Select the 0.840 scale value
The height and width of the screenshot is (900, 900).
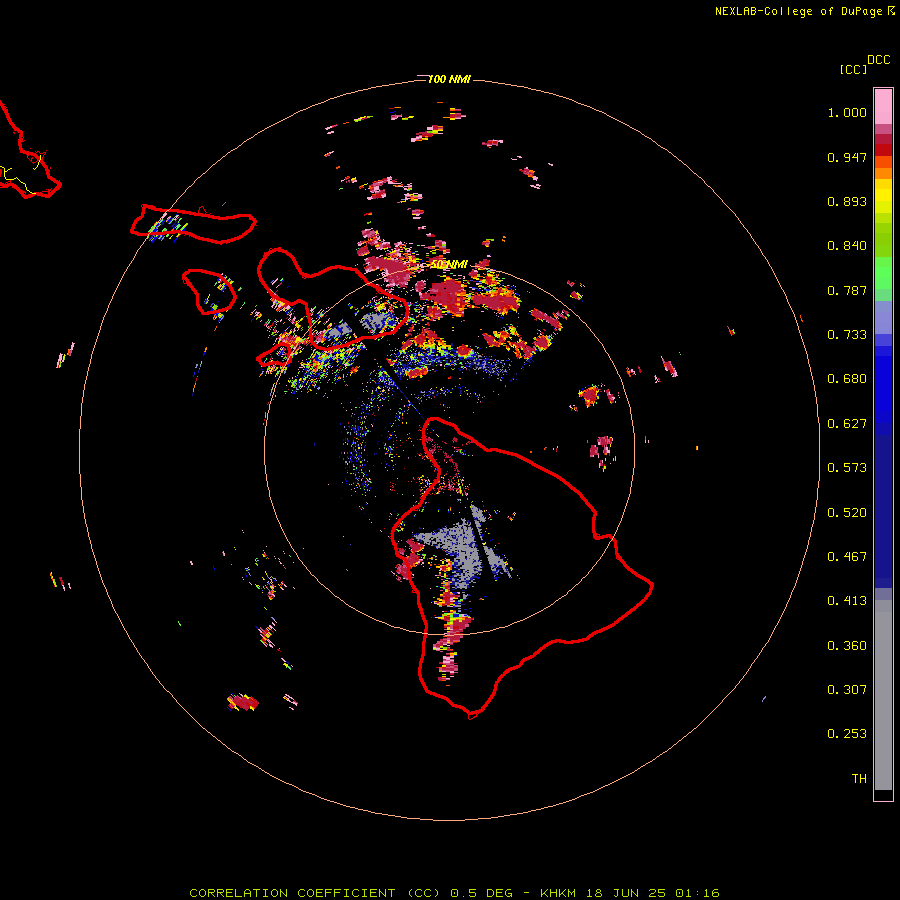click(847, 246)
